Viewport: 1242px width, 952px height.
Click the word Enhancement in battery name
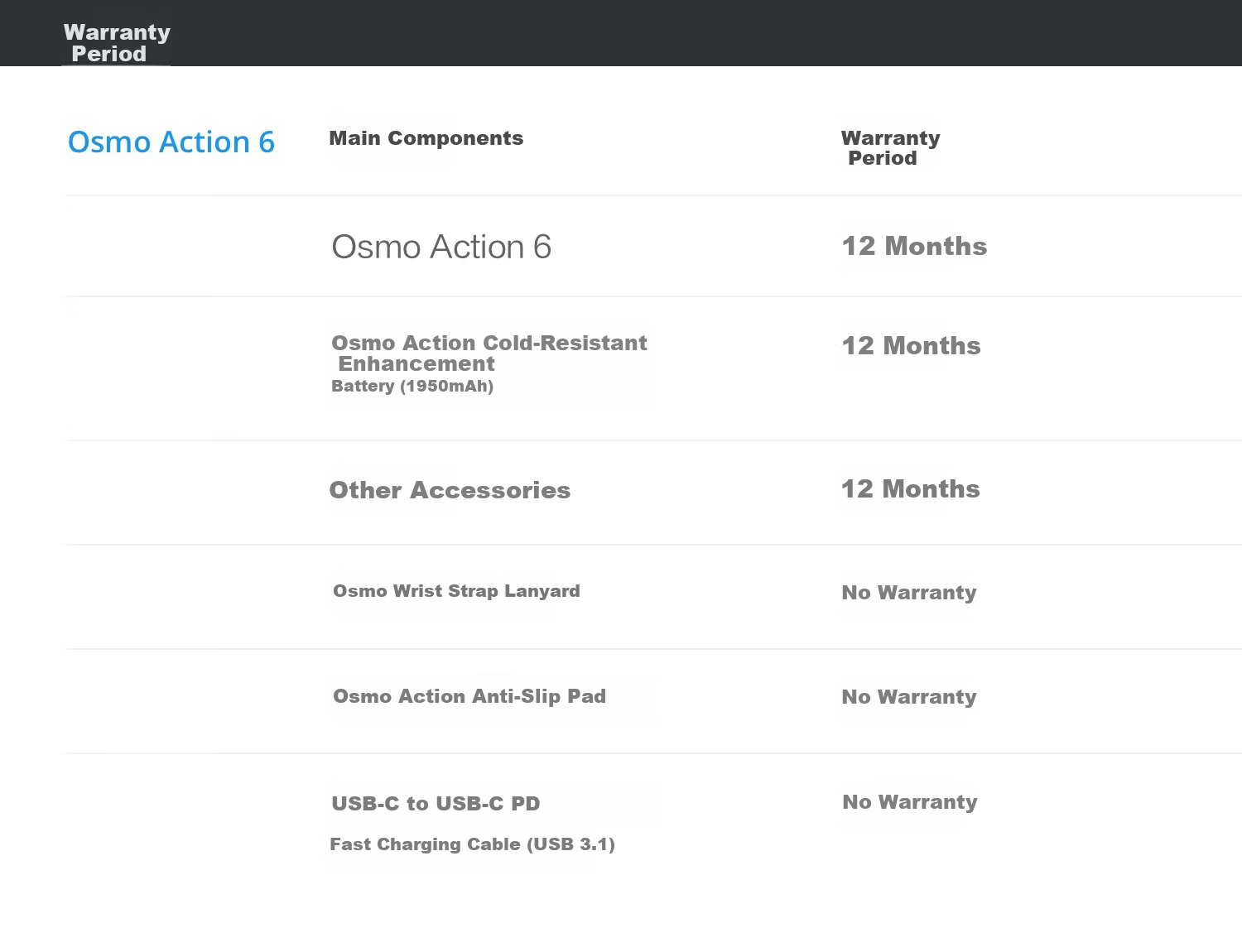click(416, 364)
